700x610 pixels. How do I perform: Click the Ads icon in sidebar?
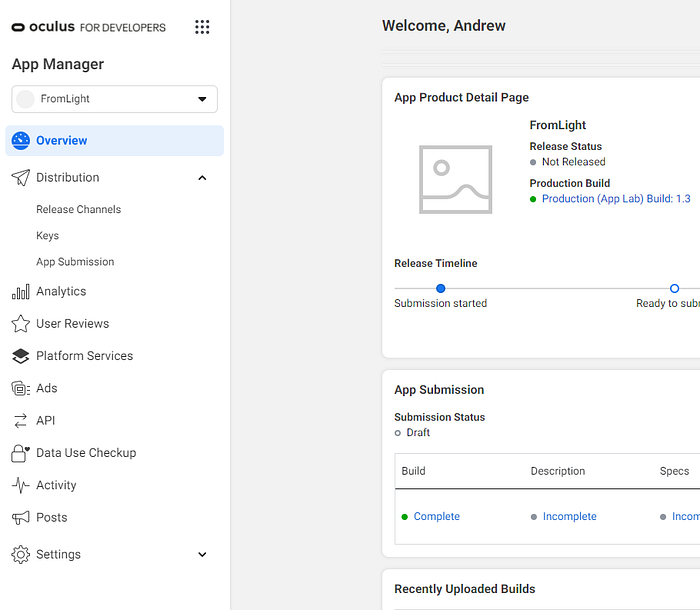(x=20, y=388)
